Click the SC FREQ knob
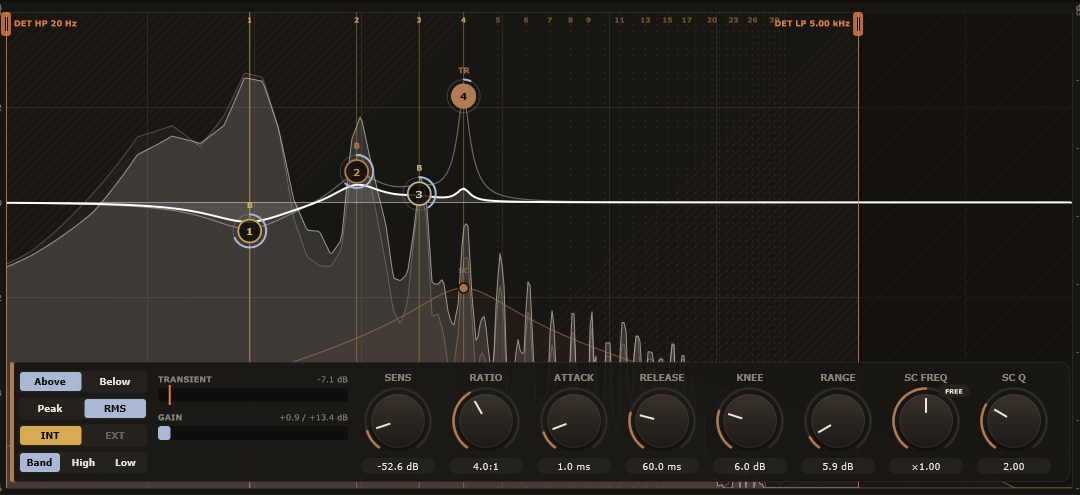1080x495 pixels. 926,421
